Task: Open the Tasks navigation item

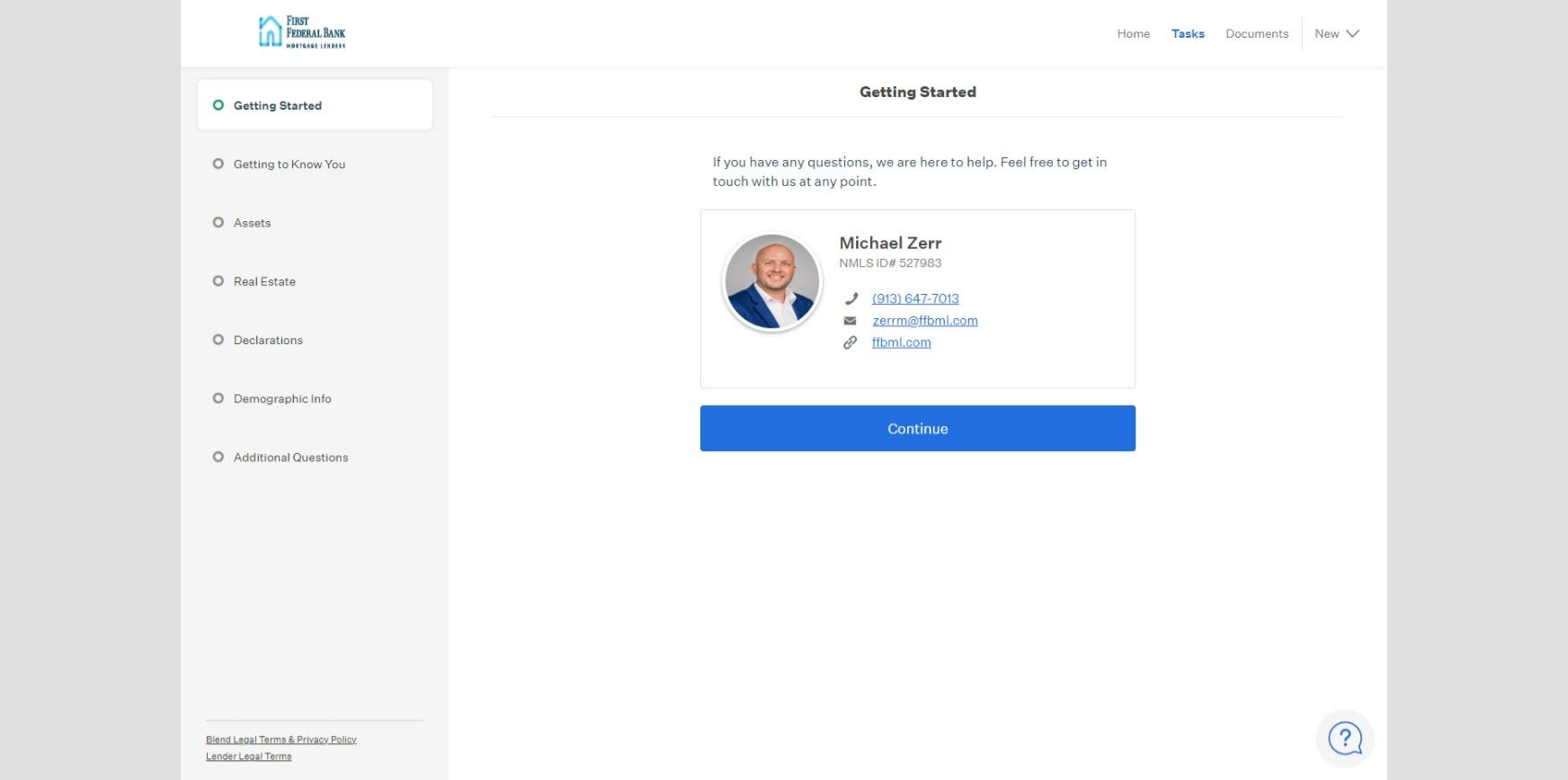Action: point(1187,34)
